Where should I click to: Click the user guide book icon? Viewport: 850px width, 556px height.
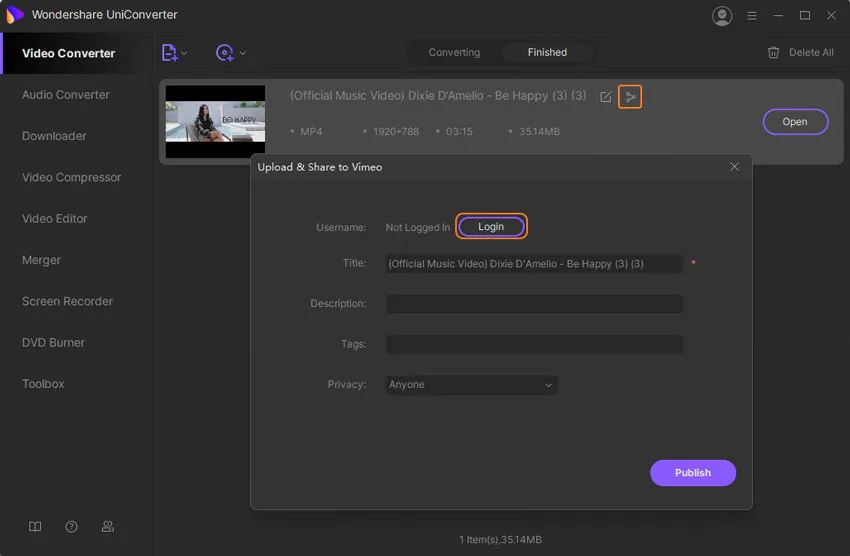pyautogui.click(x=35, y=527)
